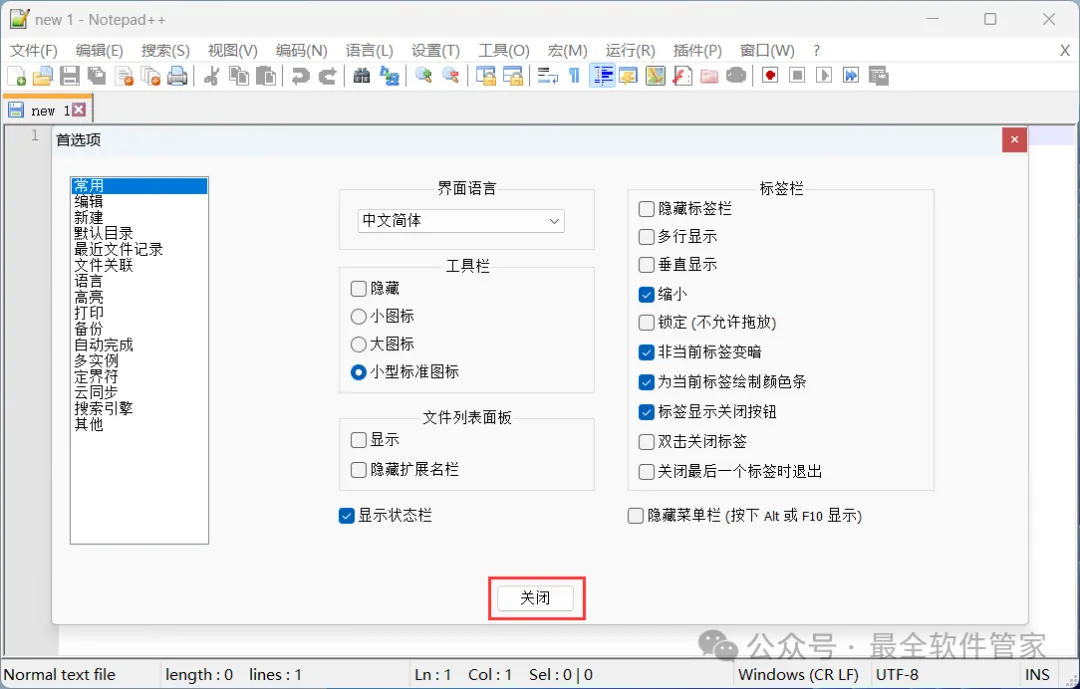Enable the 隐藏扩展名栏 checkbox

click(358, 470)
